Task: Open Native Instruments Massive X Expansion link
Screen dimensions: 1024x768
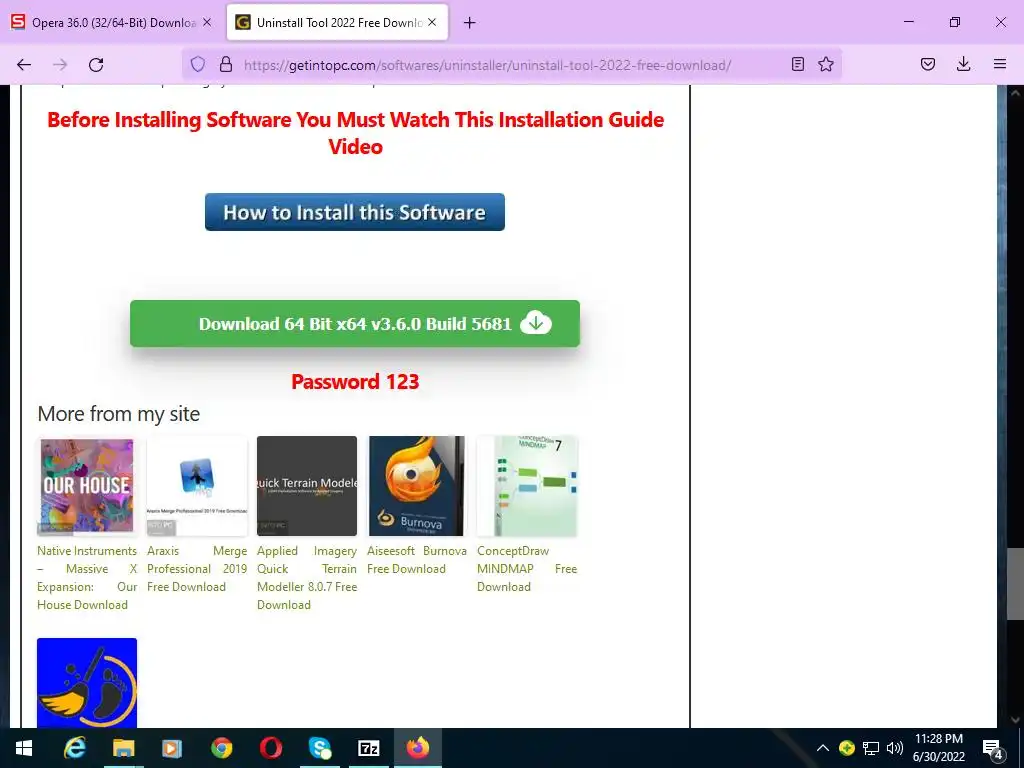Action: 87,577
